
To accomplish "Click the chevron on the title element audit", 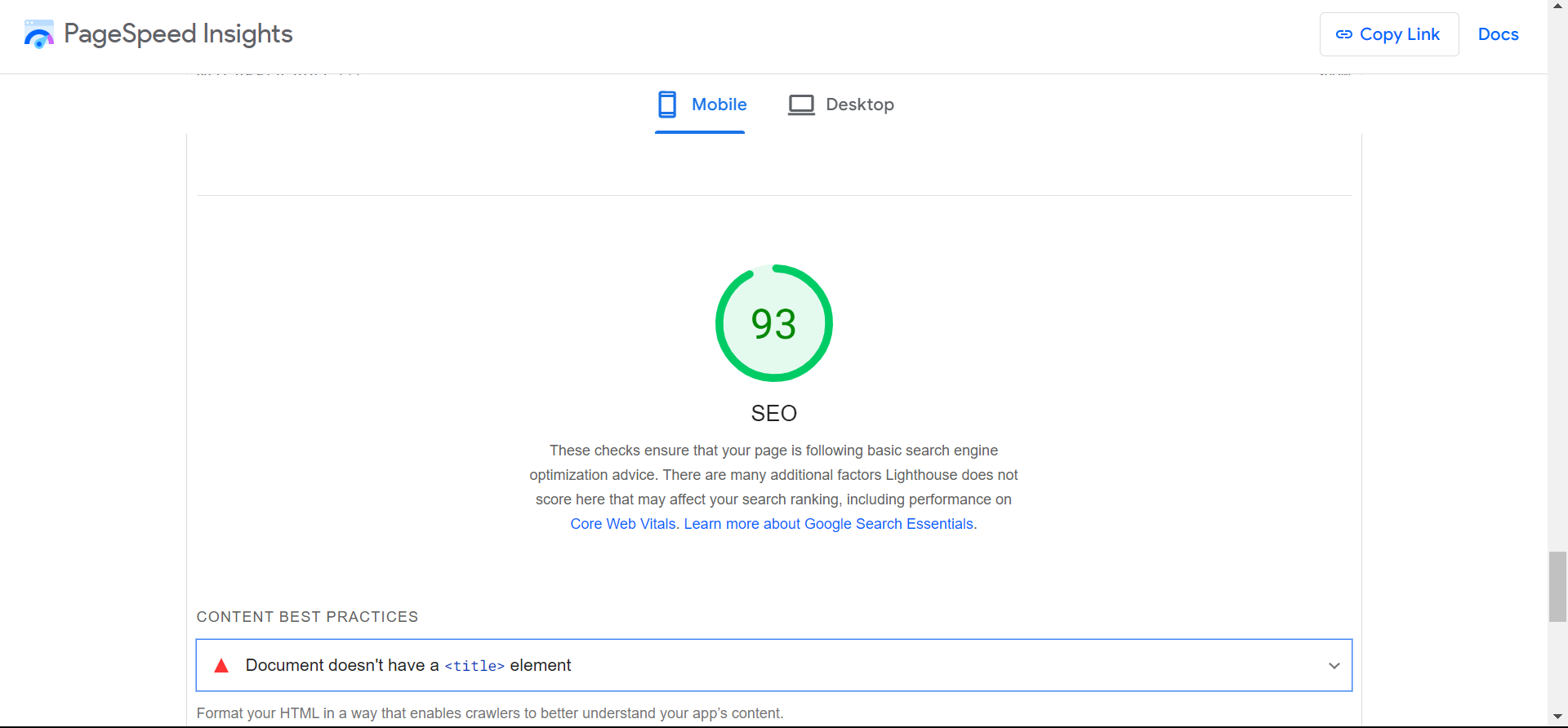I will (x=1334, y=666).
